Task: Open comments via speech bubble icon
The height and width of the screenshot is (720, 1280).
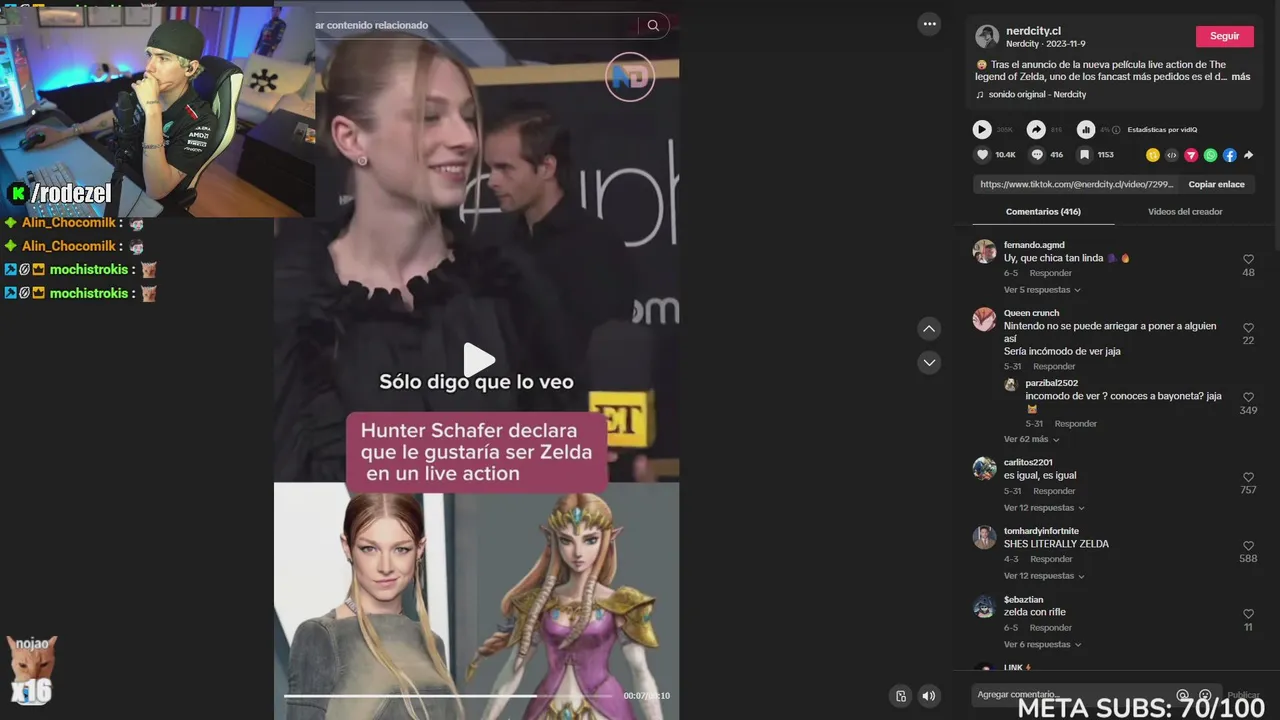Action: (x=1037, y=155)
